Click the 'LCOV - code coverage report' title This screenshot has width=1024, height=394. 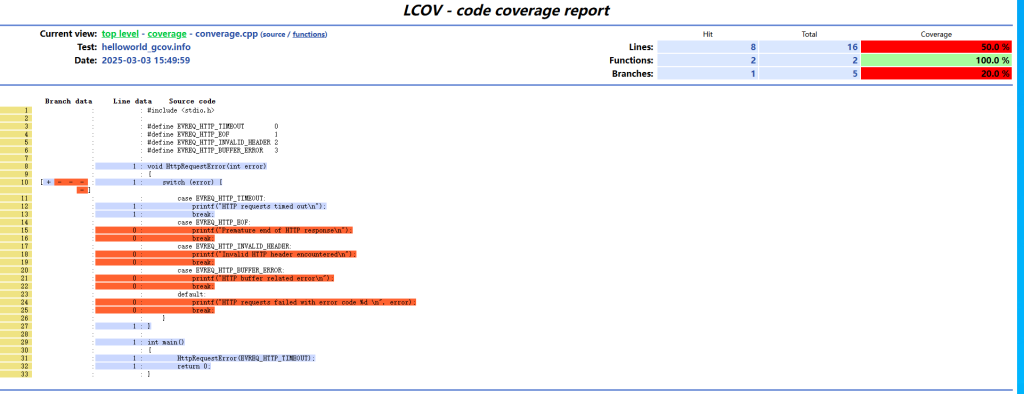[506, 11]
